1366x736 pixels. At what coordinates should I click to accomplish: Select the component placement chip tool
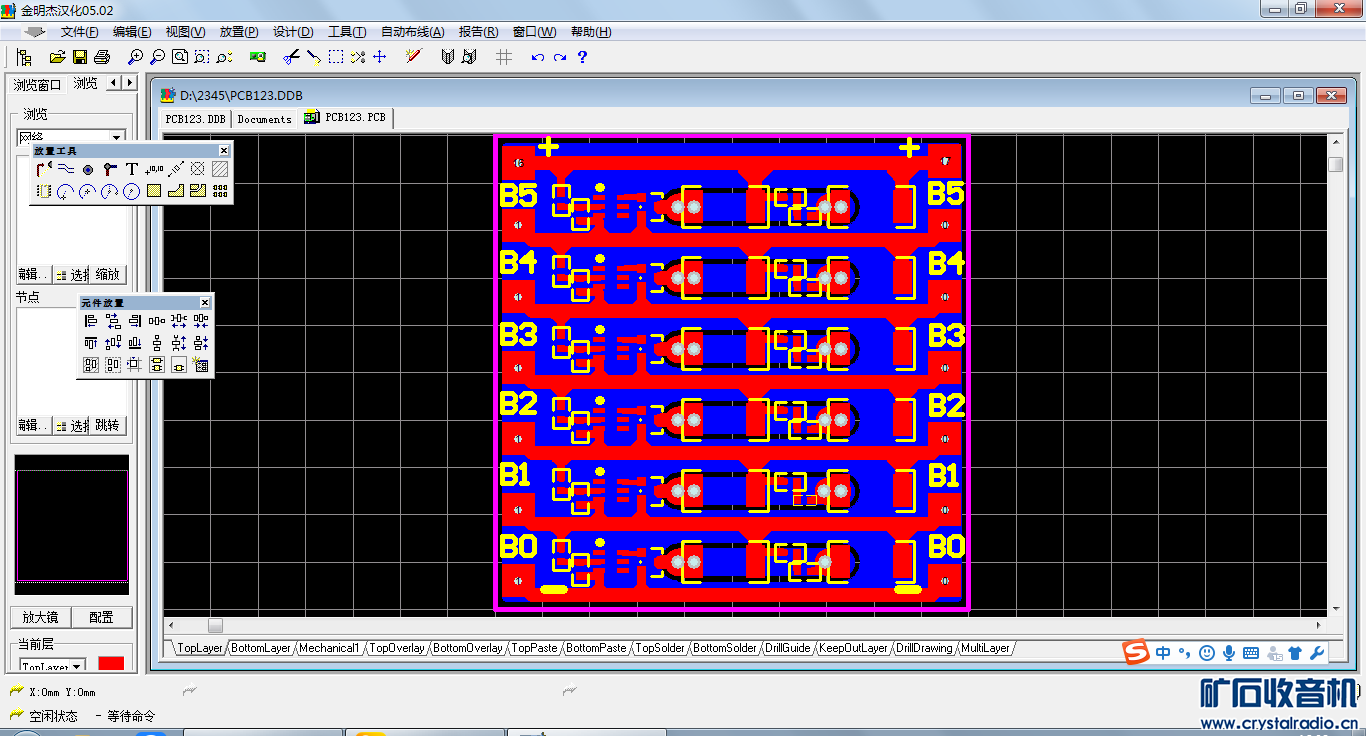[43, 191]
